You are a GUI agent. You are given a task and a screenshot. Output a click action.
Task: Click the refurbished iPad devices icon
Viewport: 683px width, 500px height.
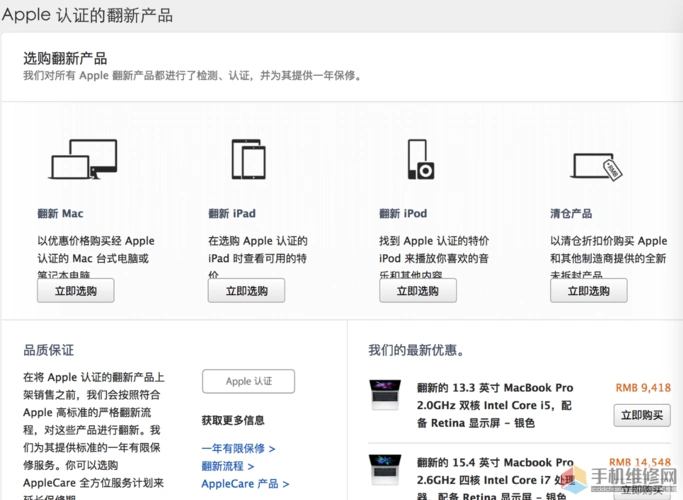248,159
